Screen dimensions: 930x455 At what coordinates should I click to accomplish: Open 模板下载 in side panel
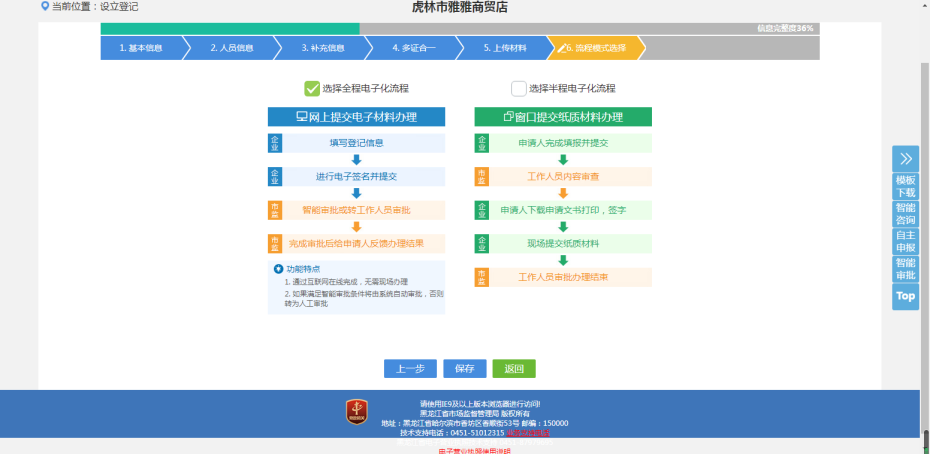pos(905,186)
